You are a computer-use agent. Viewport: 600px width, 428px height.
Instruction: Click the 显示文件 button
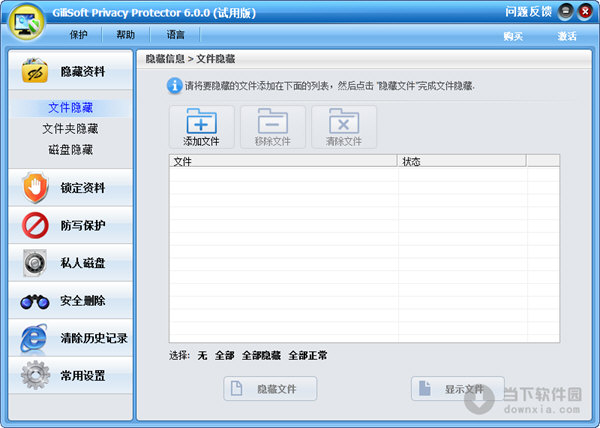(458, 389)
